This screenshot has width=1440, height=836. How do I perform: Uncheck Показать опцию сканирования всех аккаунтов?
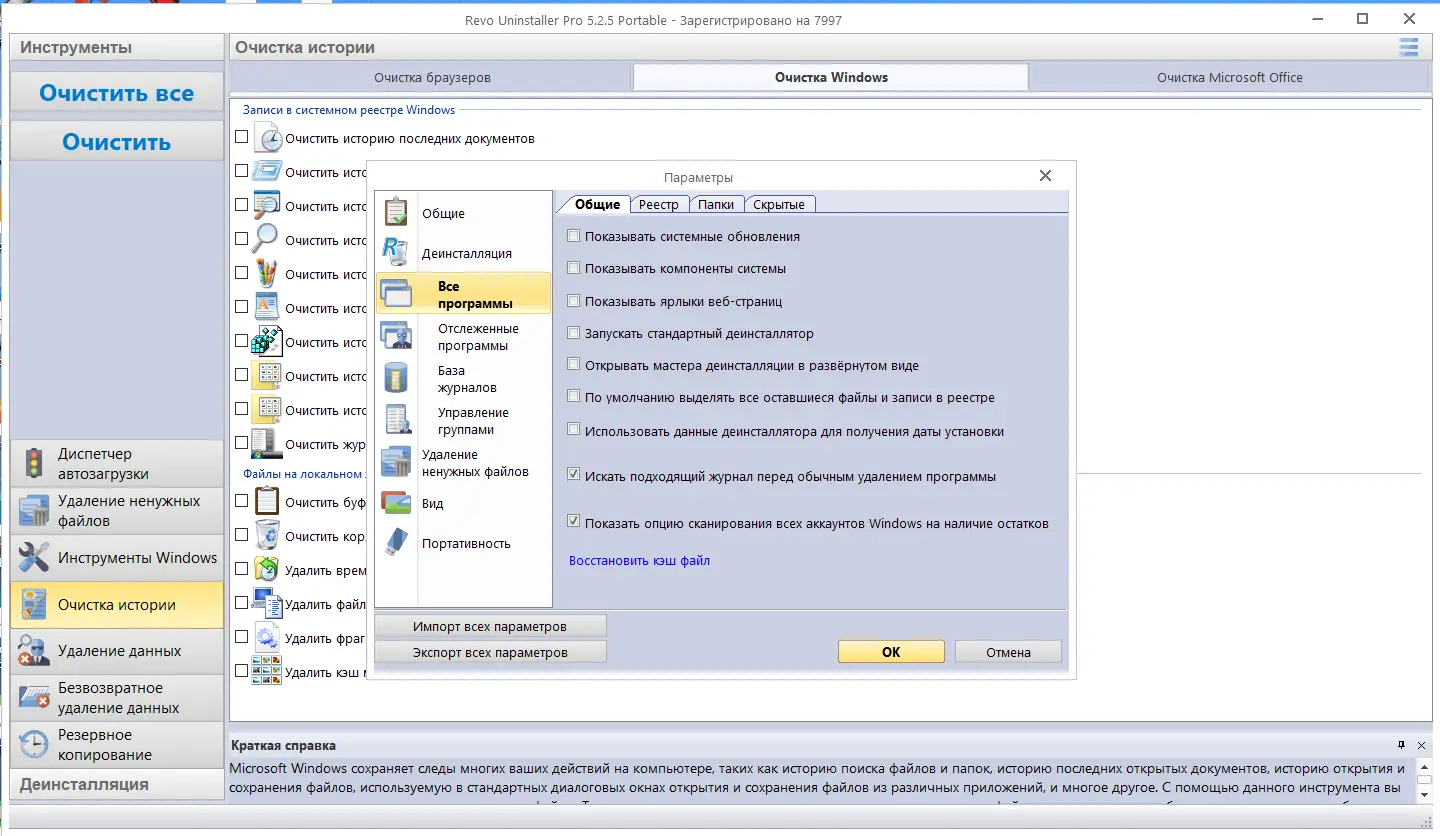click(x=574, y=522)
